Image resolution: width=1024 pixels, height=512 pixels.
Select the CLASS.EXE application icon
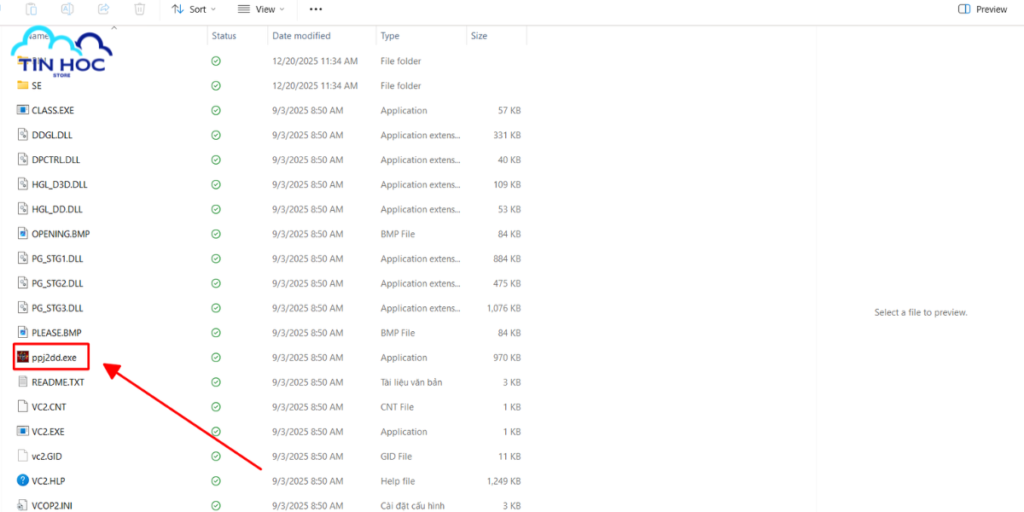click(x=23, y=110)
